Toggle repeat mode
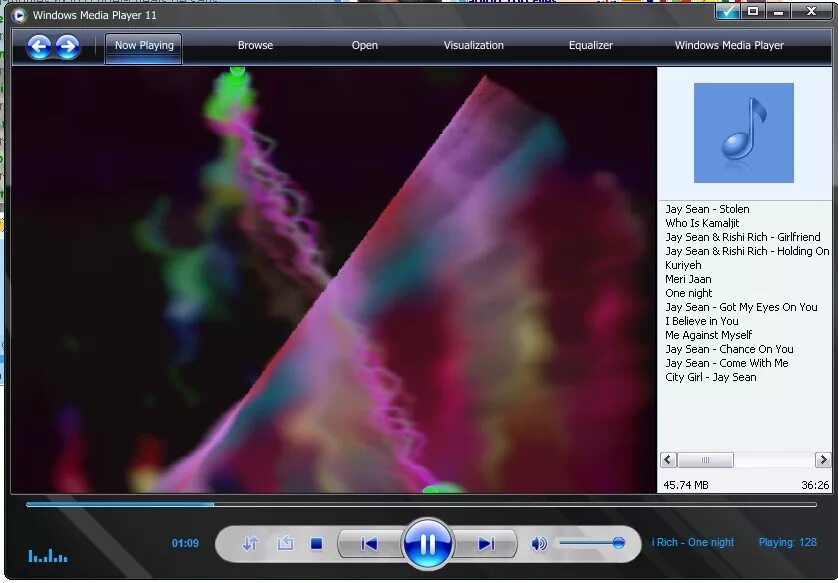The width and height of the screenshot is (838, 583). pos(285,543)
